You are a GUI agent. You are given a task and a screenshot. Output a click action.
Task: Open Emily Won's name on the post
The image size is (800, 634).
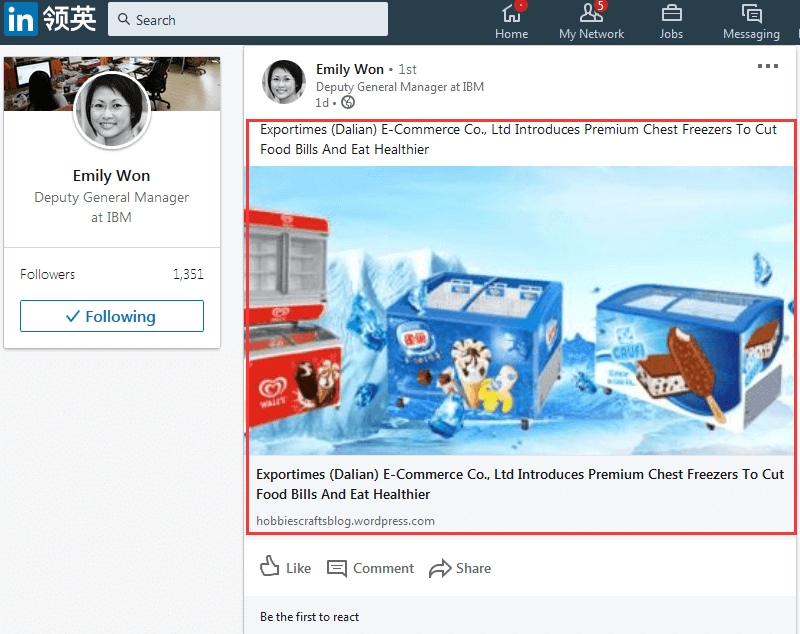349,69
